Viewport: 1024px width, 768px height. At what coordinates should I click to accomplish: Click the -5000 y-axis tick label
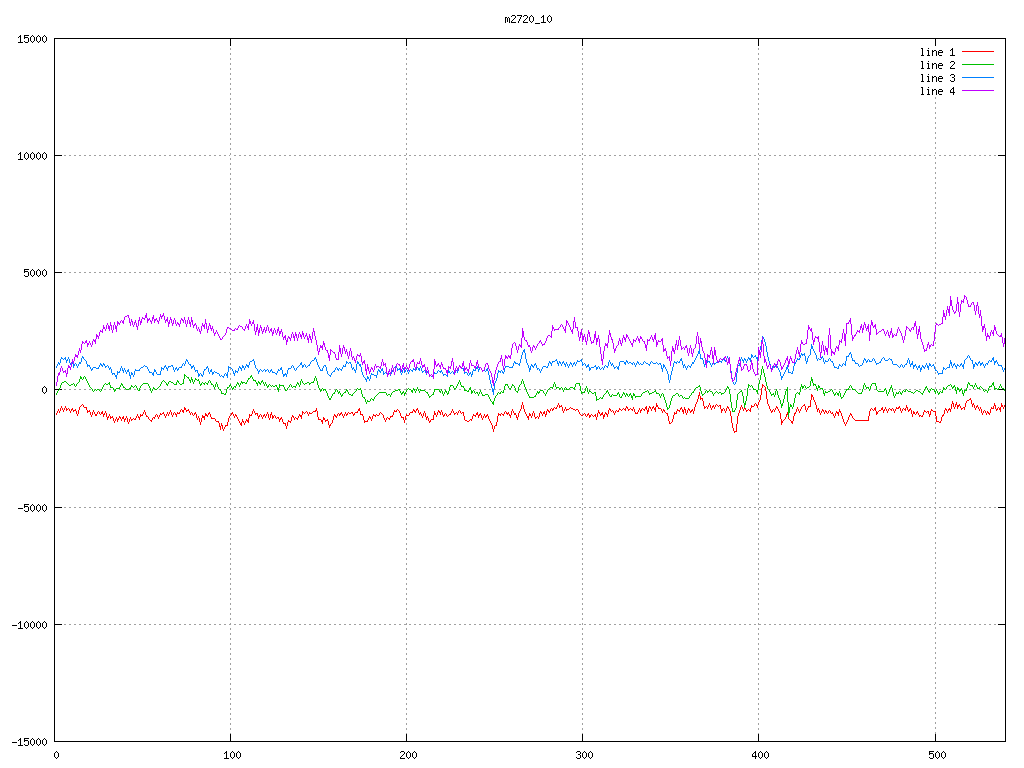pyautogui.click(x=31, y=507)
